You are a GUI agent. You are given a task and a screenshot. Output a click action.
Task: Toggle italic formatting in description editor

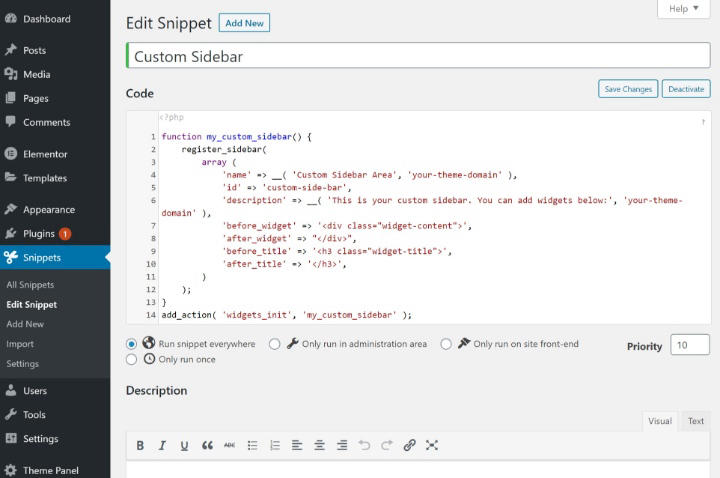coord(162,445)
